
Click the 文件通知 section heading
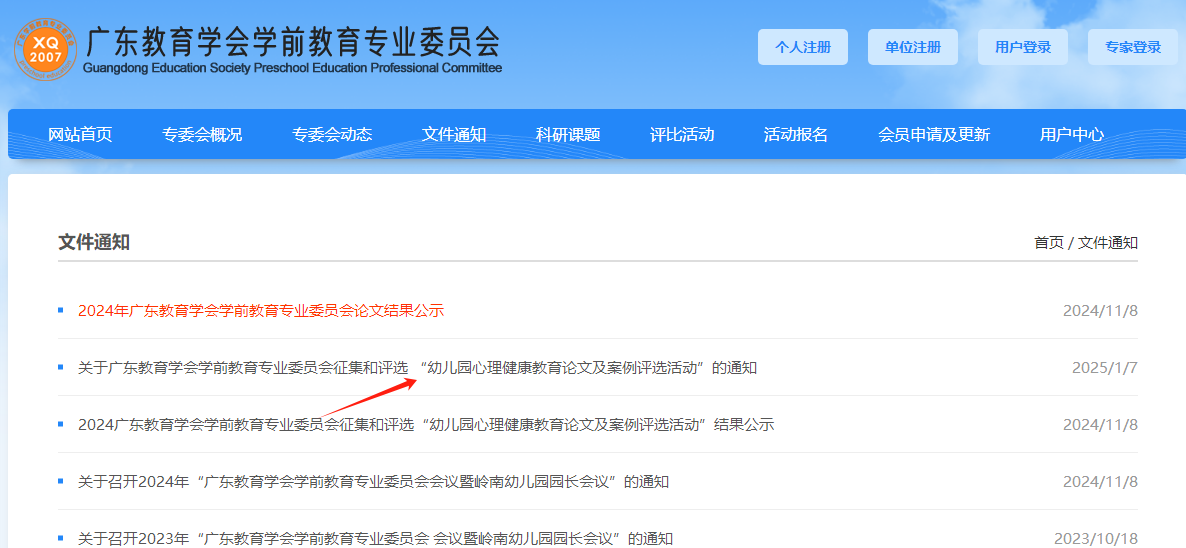tap(94, 242)
